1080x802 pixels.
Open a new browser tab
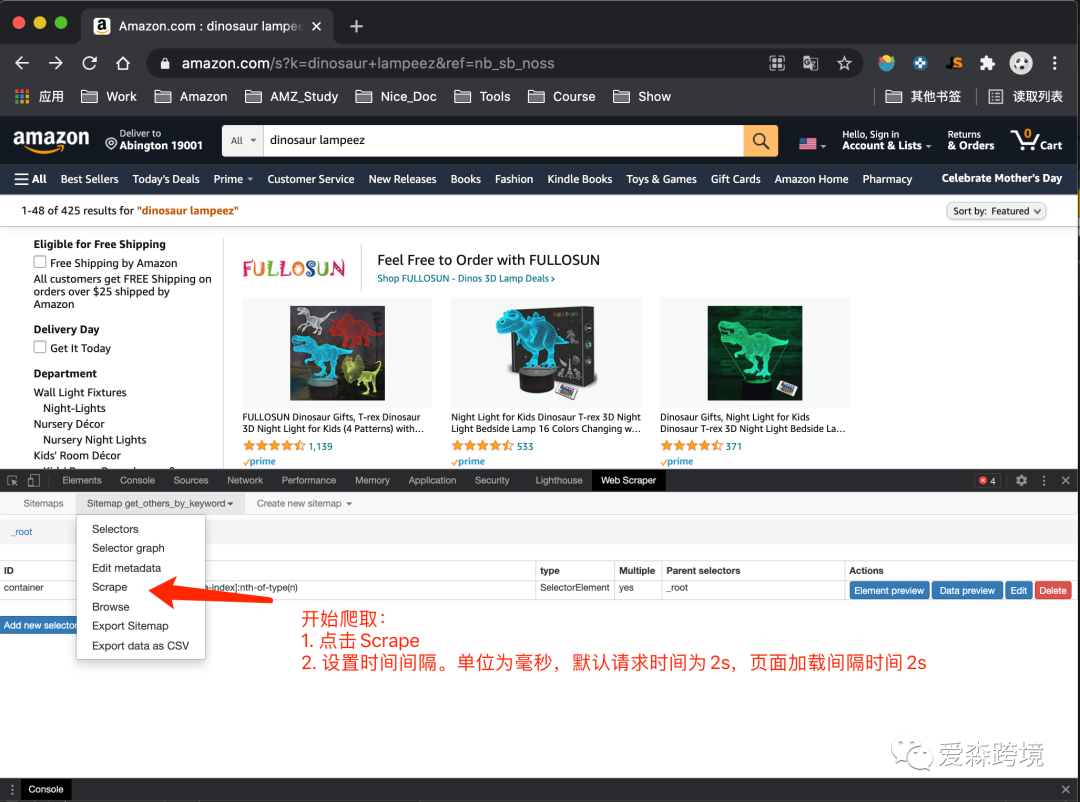(x=356, y=26)
